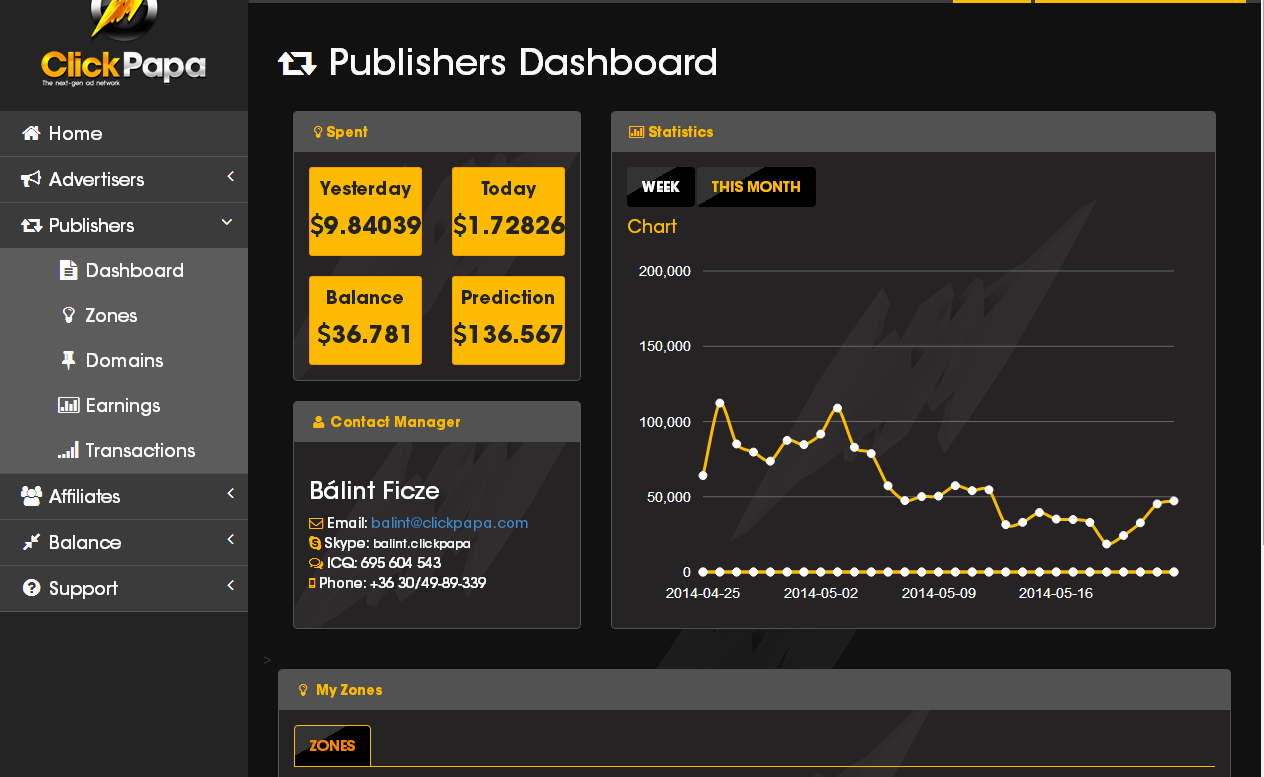Click the Balance $36.781 tile

(365, 320)
